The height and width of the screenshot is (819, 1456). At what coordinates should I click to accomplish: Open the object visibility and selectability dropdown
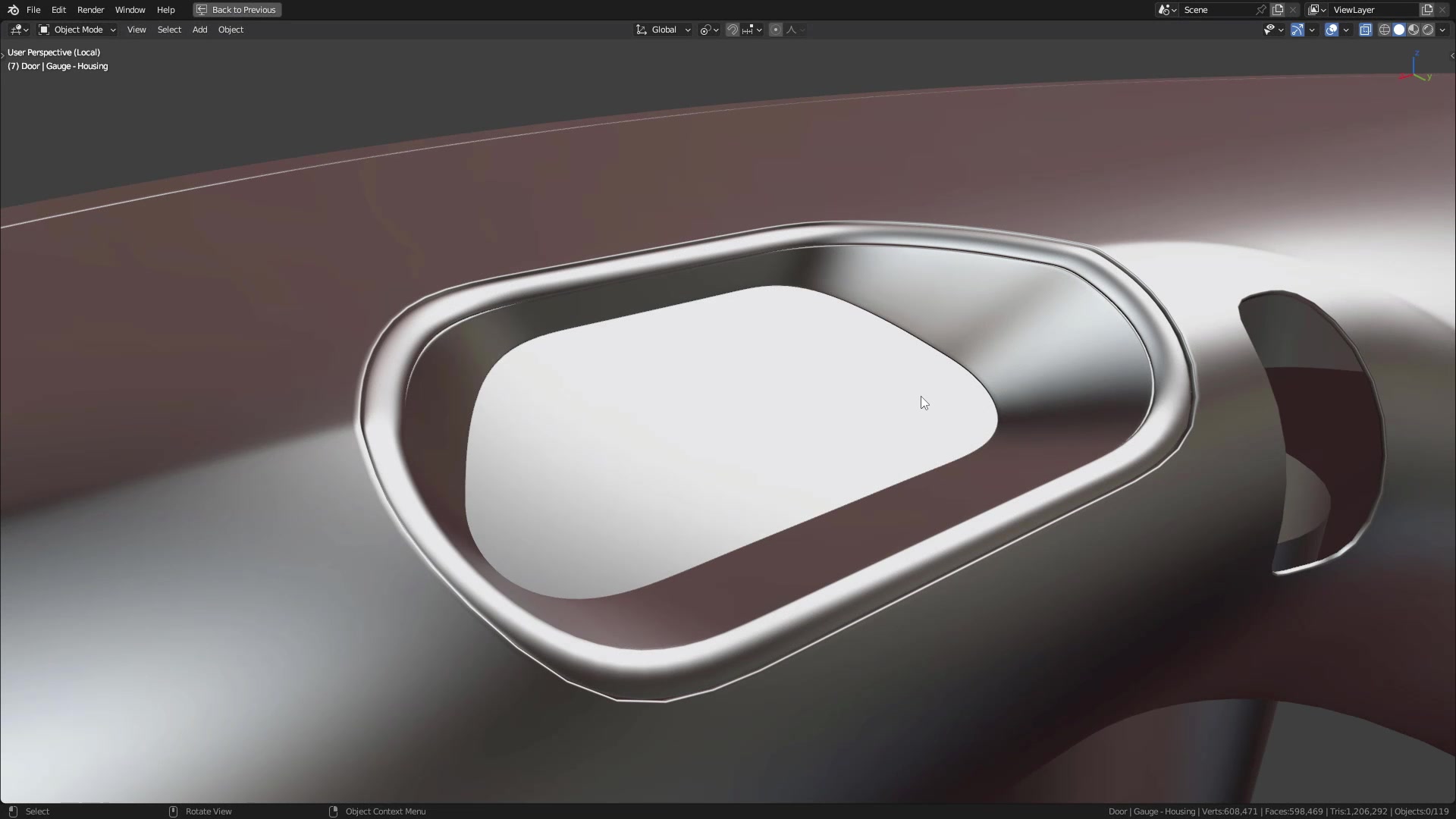point(1273,30)
